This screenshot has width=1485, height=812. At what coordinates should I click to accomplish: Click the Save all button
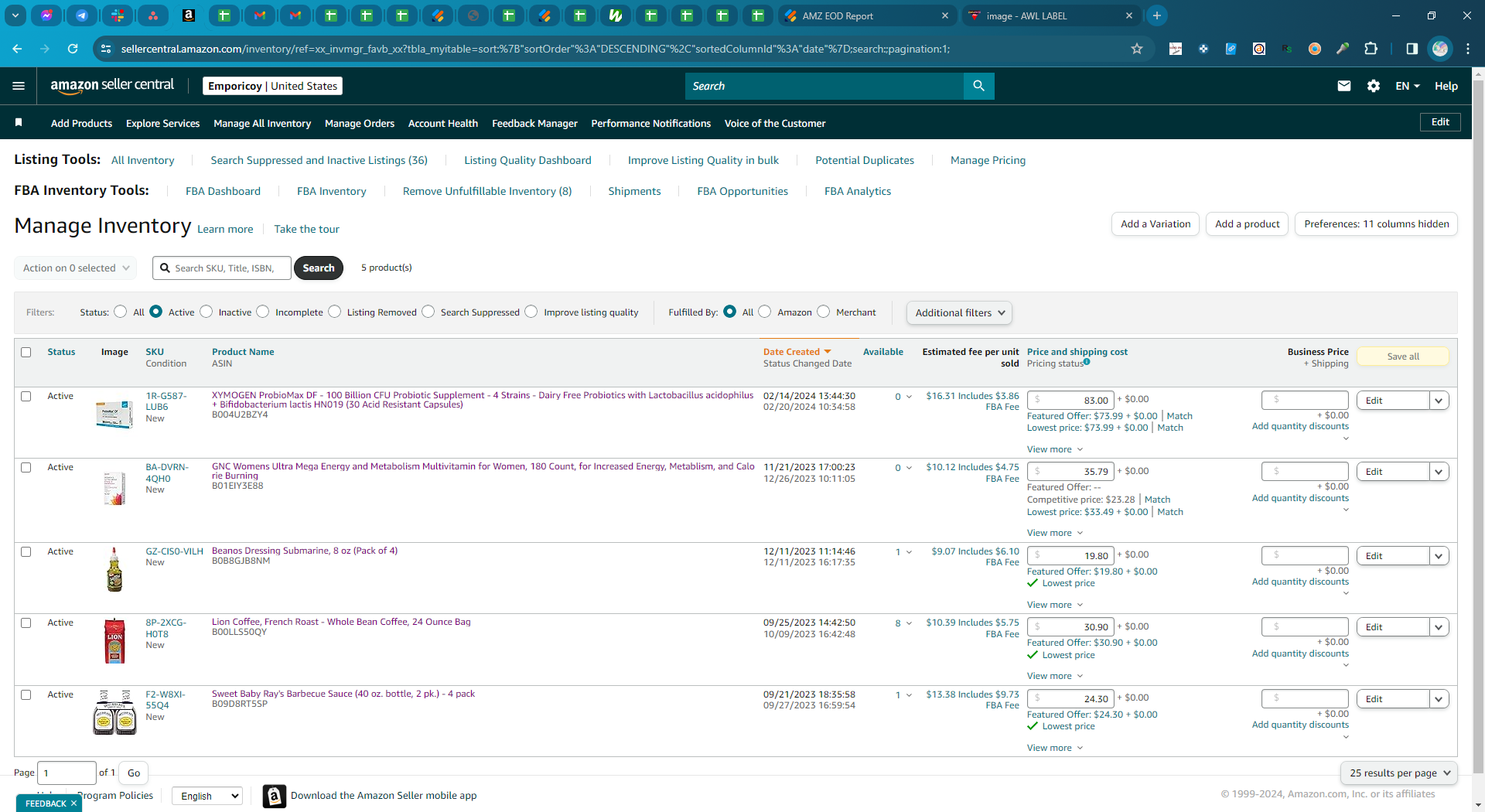1403,357
